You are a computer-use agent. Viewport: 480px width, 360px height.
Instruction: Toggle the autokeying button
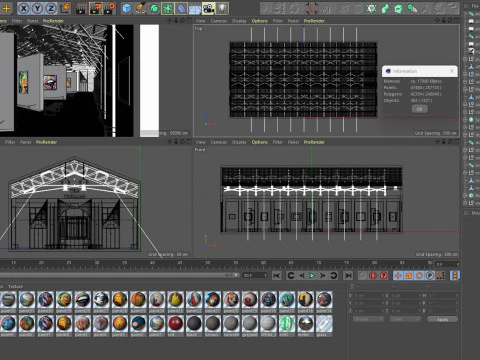tap(384, 275)
